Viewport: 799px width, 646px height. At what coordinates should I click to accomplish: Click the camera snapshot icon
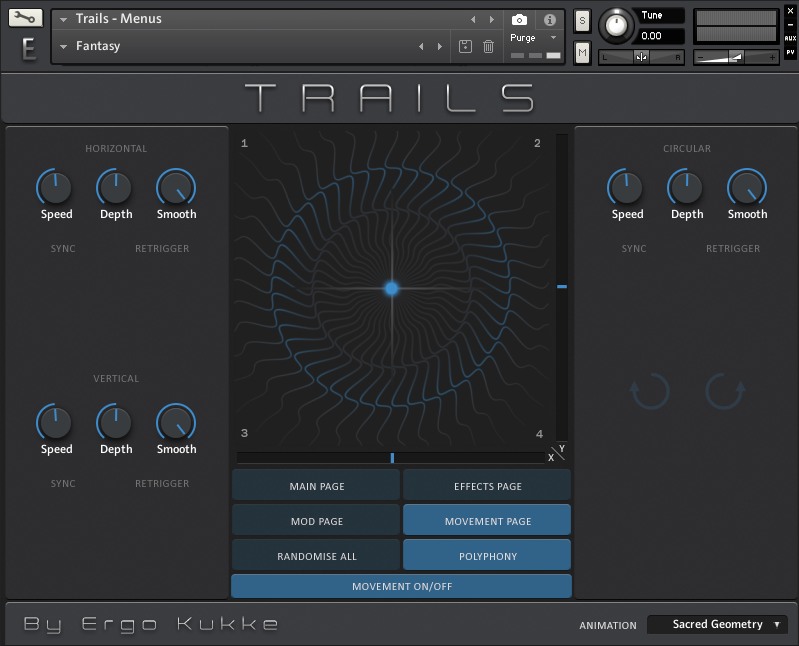click(x=519, y=19)
